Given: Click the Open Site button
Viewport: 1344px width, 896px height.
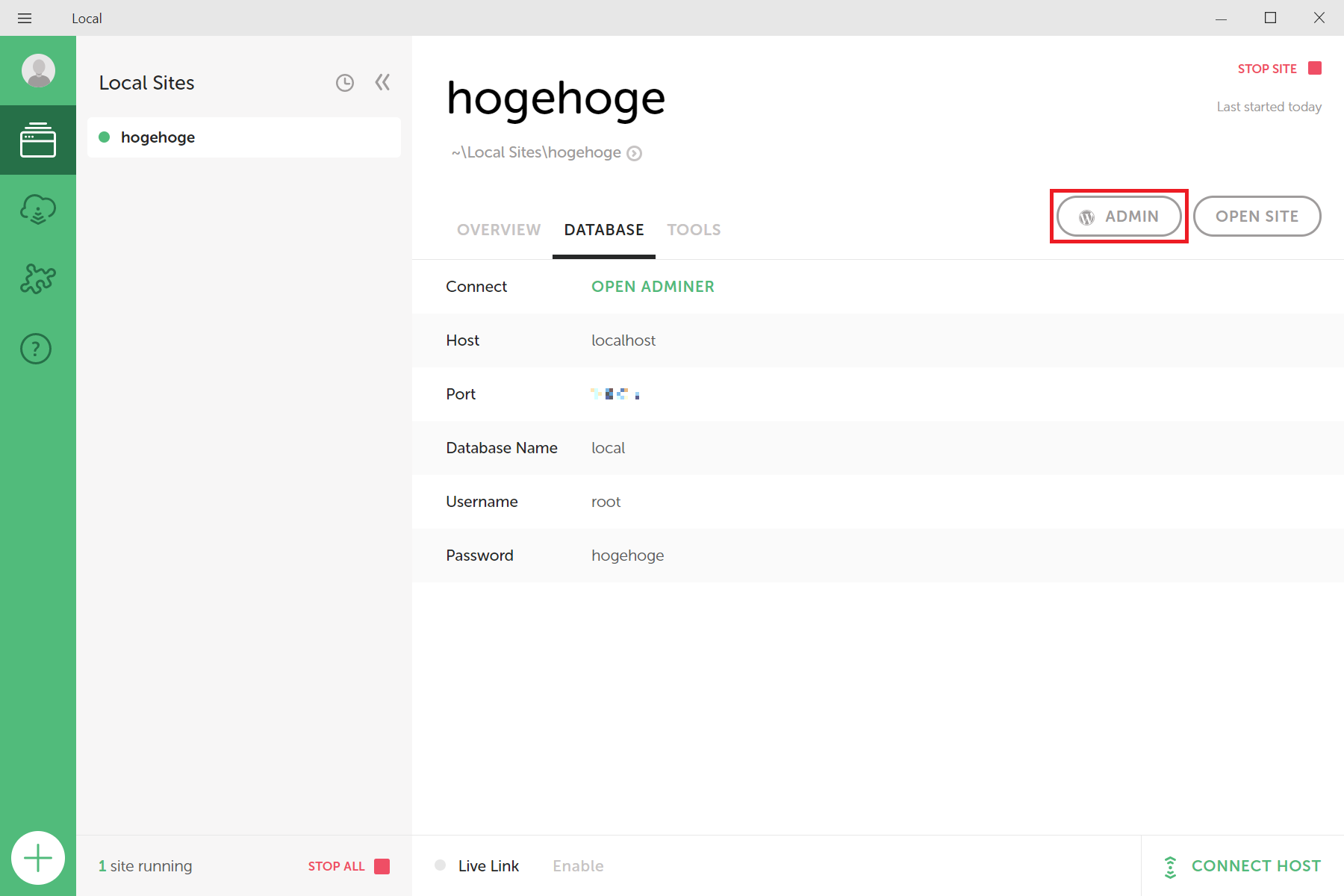Looking at the screenshot, I should (x=1257, y=217).
